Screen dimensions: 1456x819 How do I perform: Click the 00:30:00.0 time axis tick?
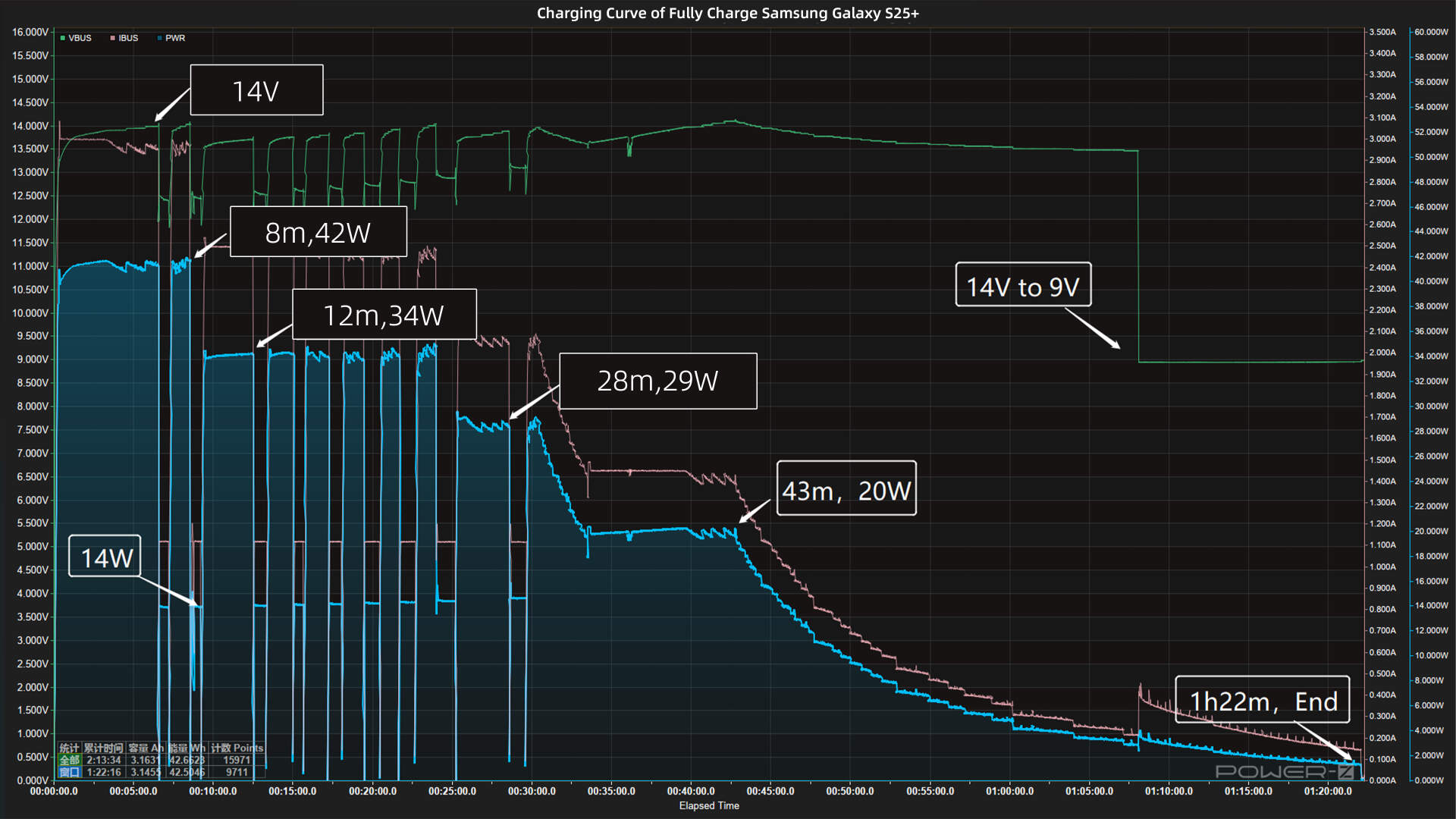tap(532, 791)
